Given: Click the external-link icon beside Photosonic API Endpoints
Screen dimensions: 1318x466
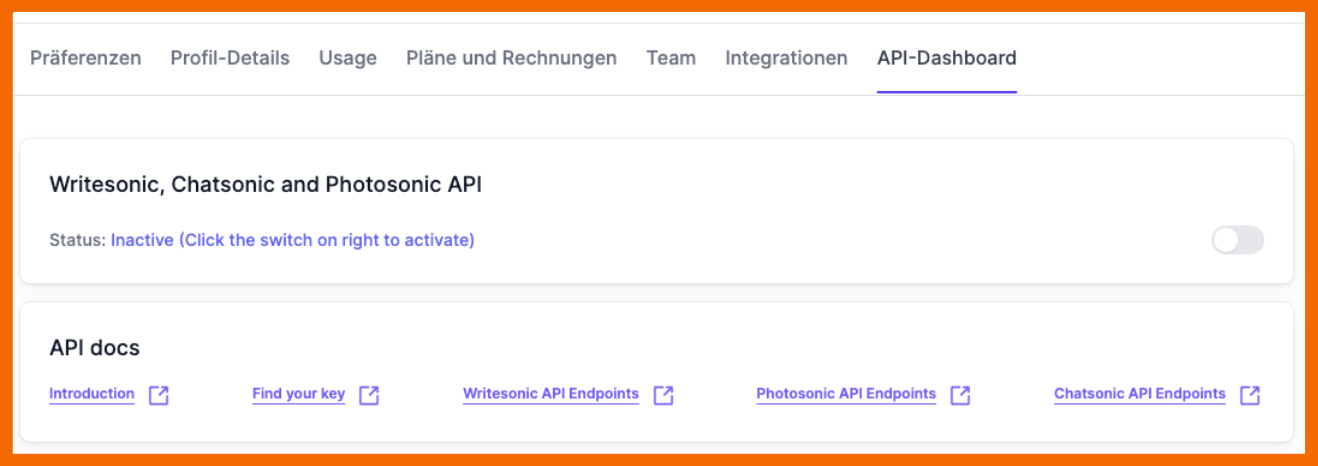Looking at the screenshot, I should click(960, 395).
